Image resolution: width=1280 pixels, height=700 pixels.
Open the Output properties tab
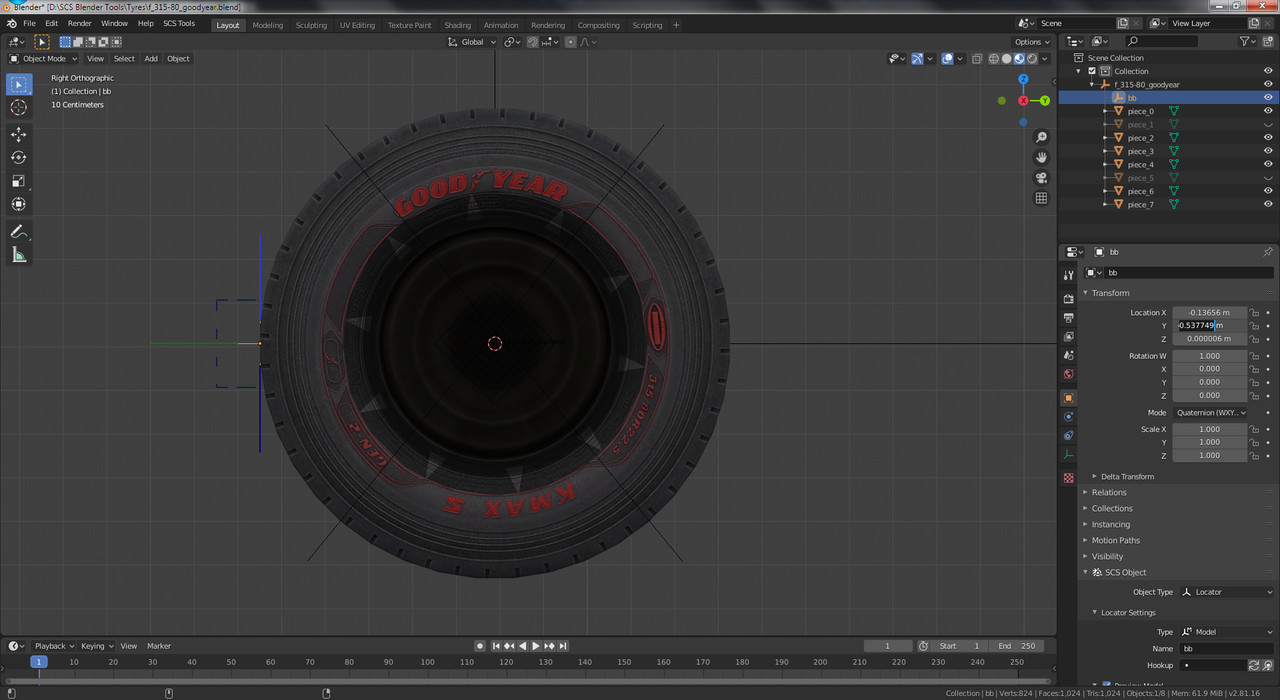[x=1069, y=318]
